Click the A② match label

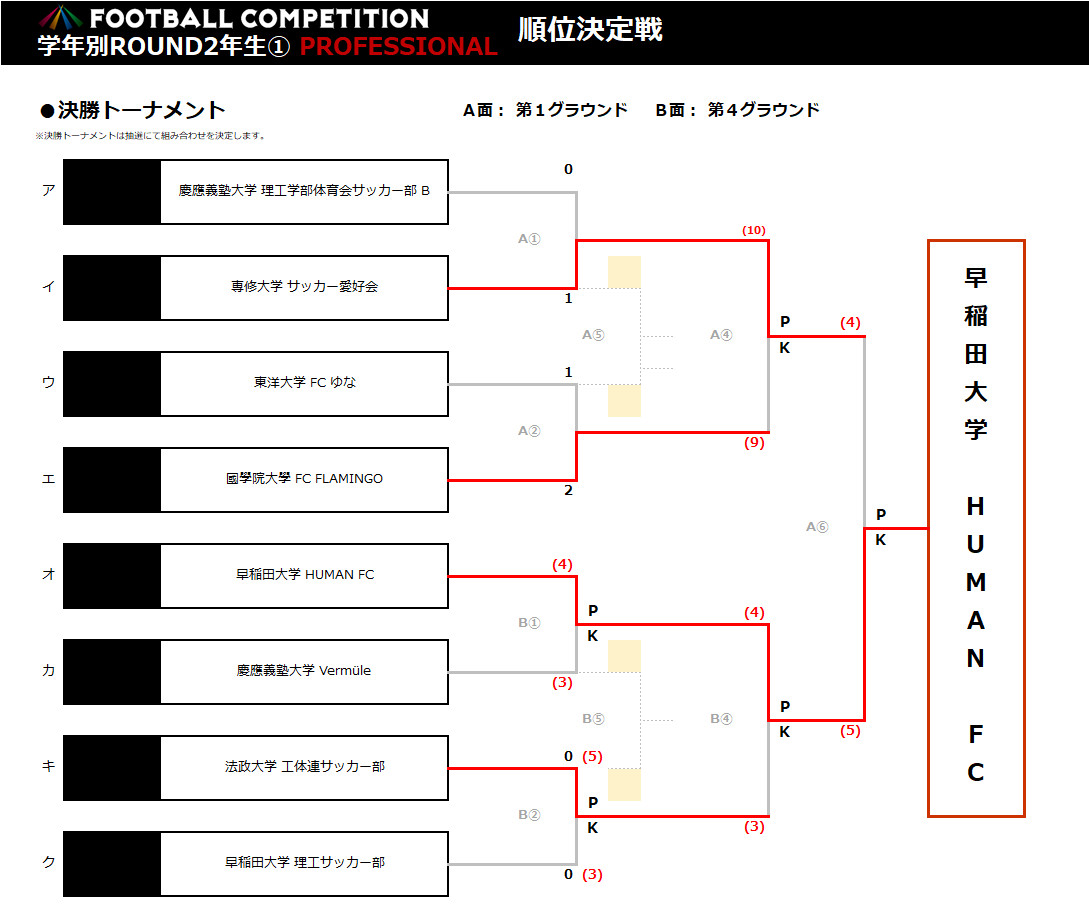point(529,431)
